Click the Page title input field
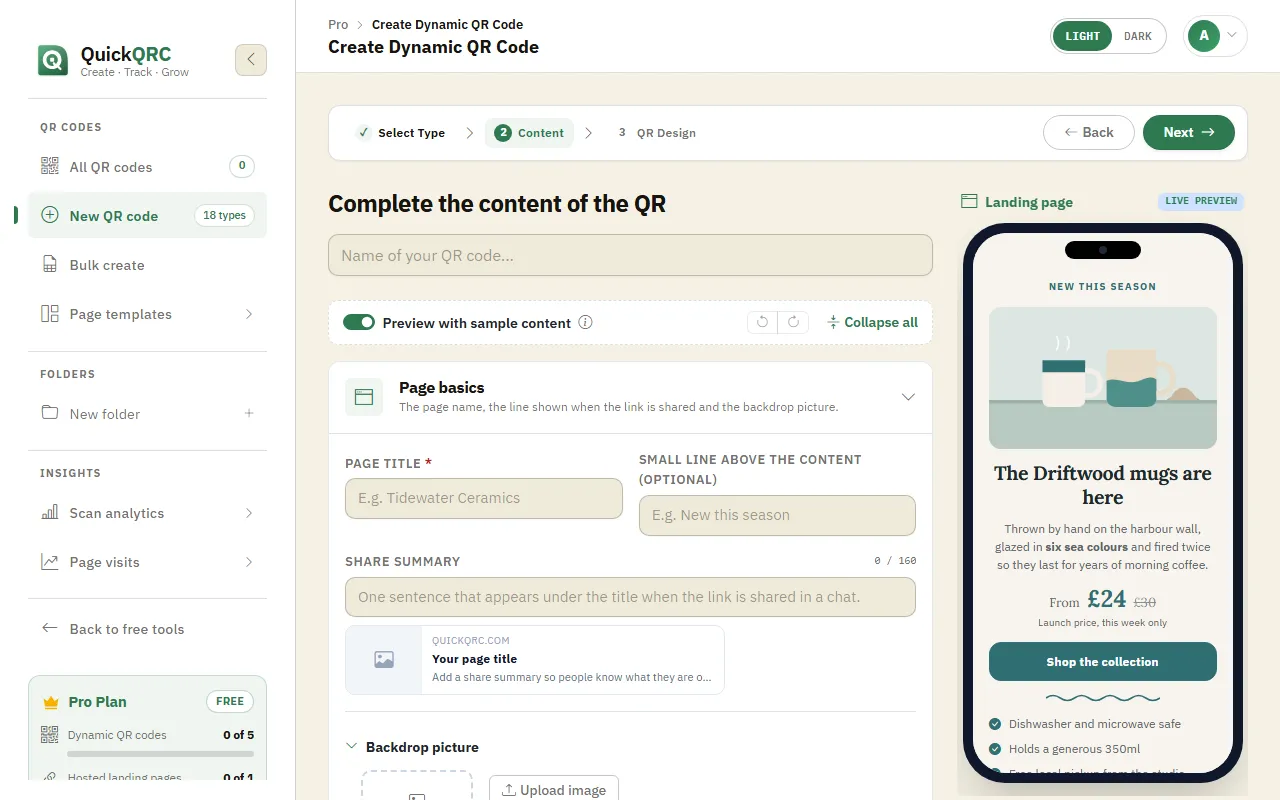The width and height of the screenshot is (1280, 800). [x=484, y=498]
